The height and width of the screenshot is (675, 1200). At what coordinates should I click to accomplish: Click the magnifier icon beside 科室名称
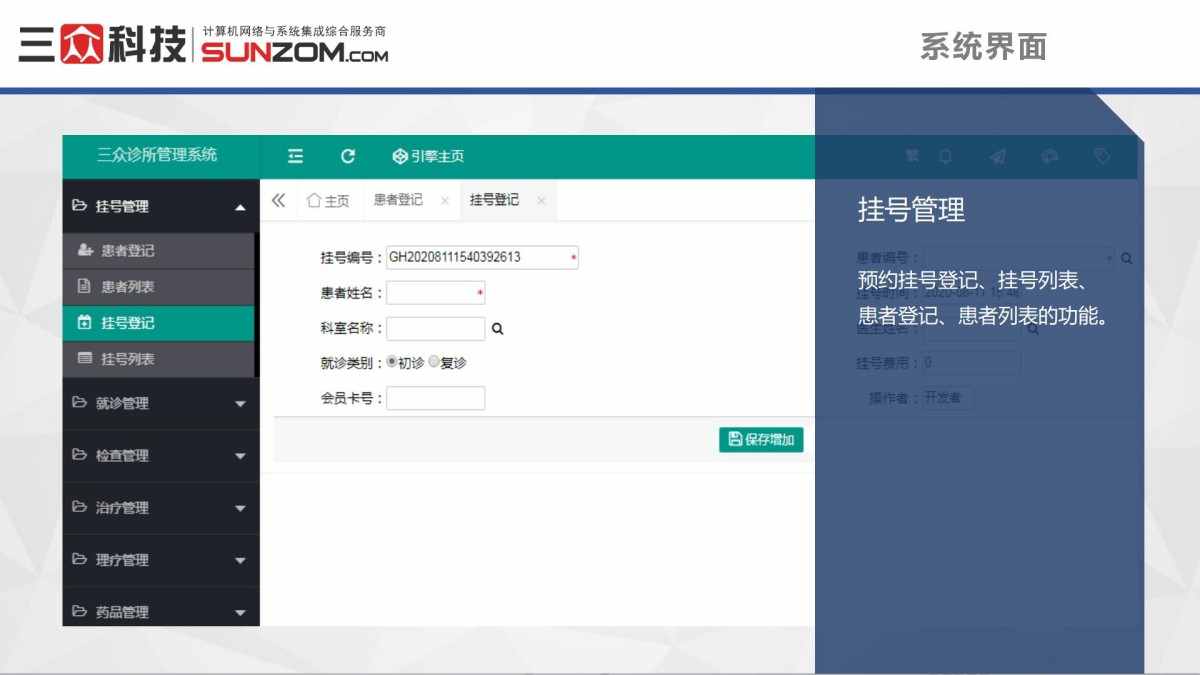click(497, 327)
